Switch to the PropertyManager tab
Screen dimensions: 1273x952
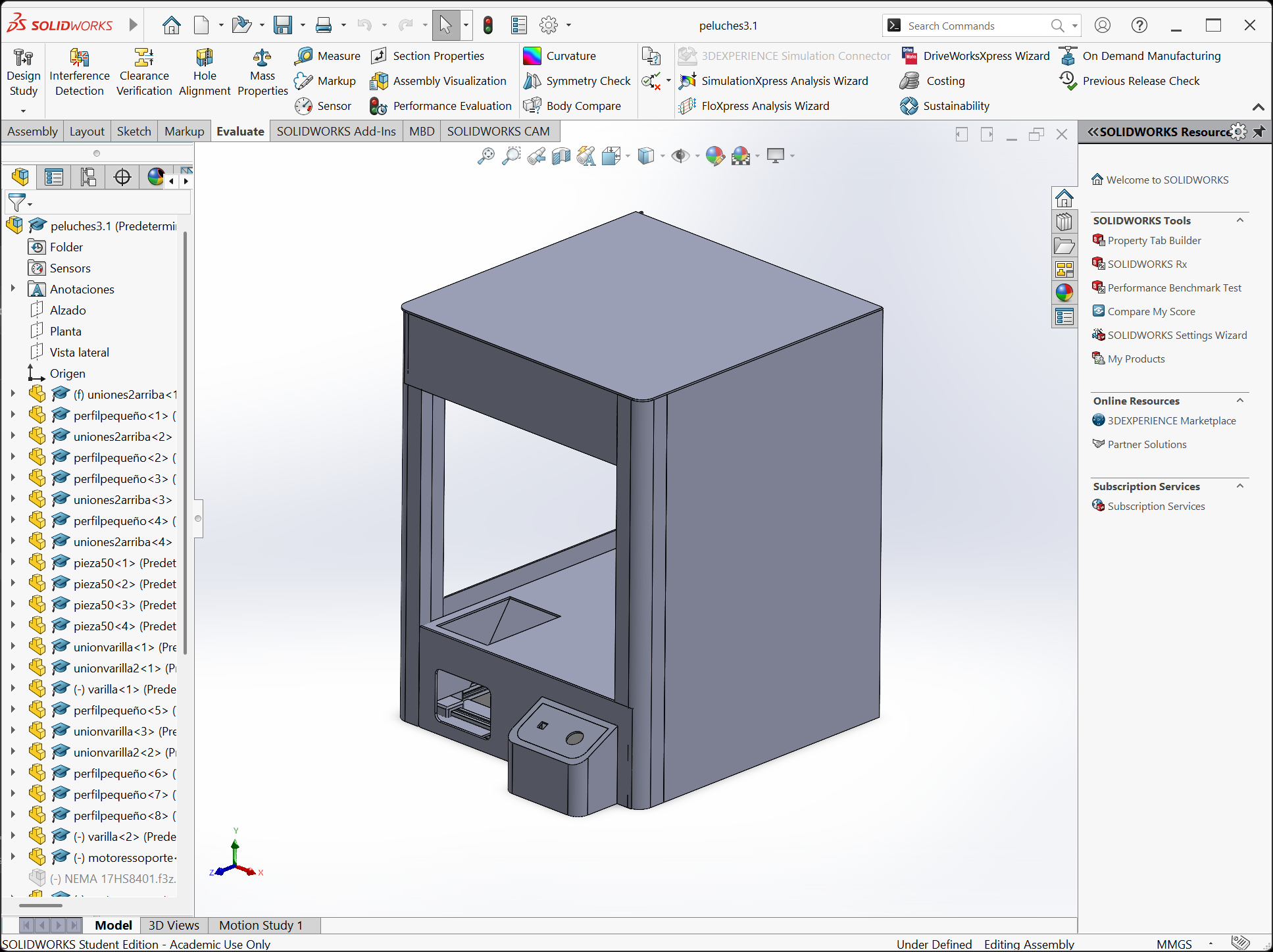pyautogui.click(x=54, y=177)
